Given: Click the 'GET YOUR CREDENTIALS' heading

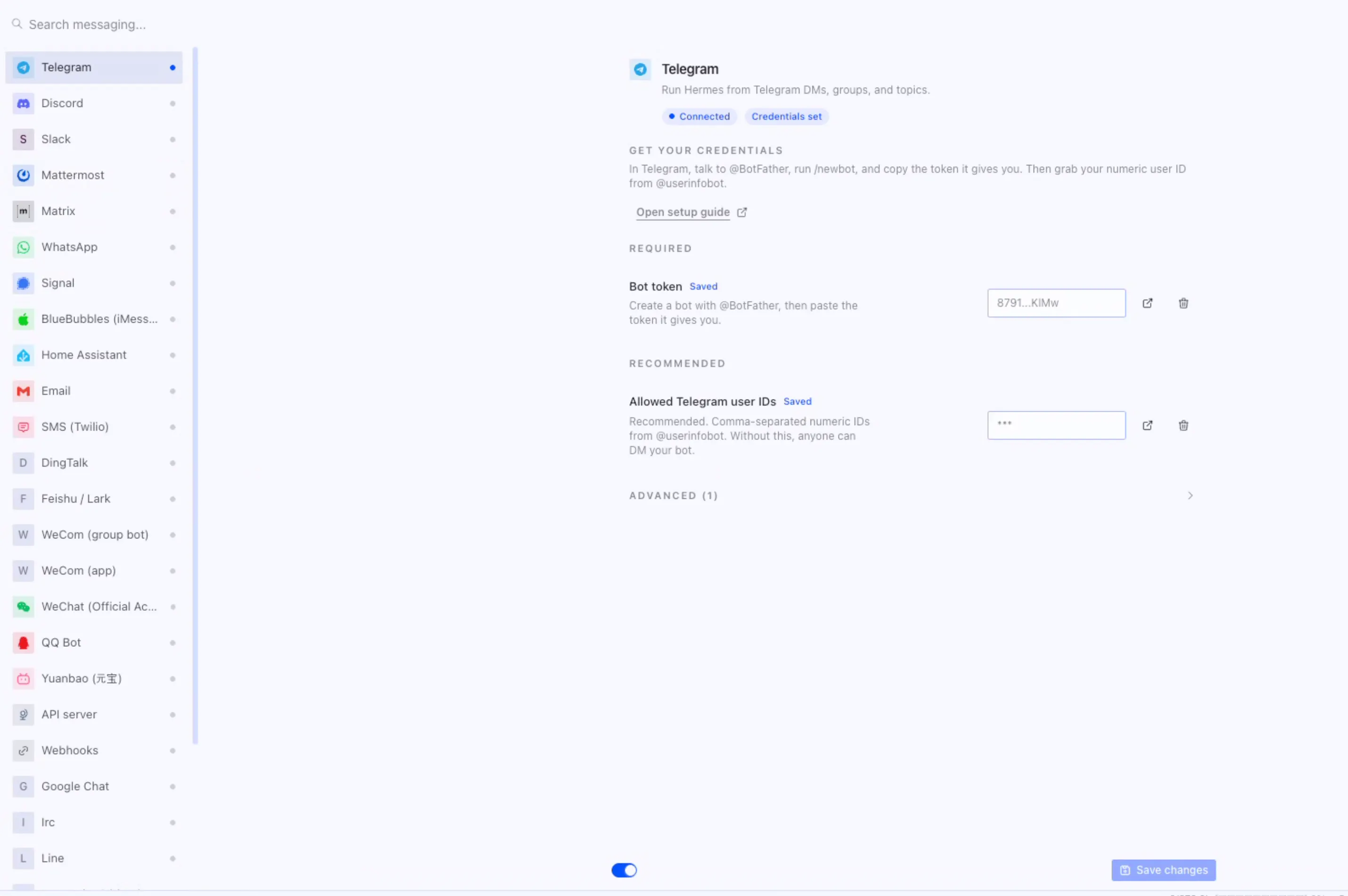Looking at the screenshot, I should pyautogui.click(x=706, y=151).
